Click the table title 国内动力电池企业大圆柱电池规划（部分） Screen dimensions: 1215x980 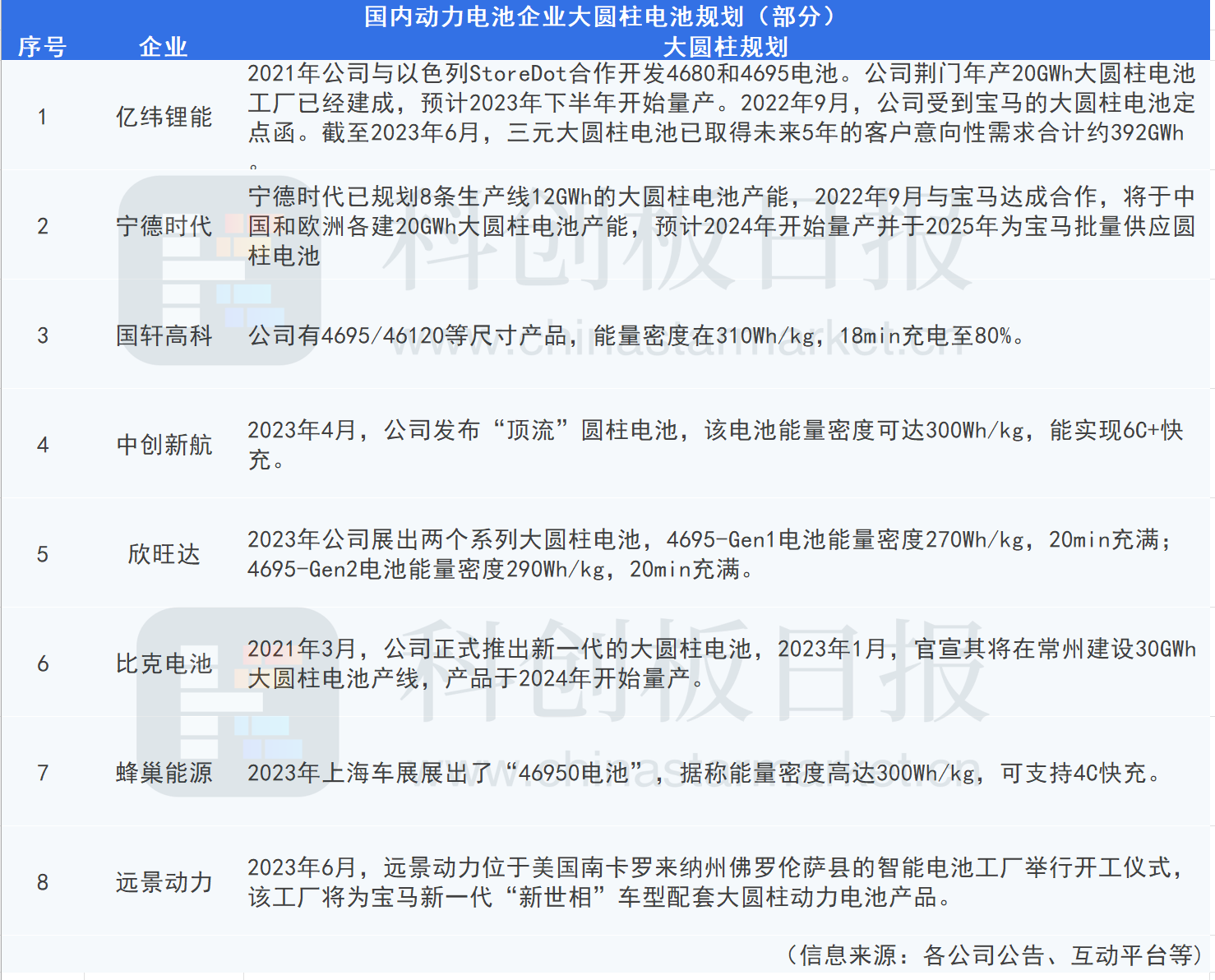600,16
